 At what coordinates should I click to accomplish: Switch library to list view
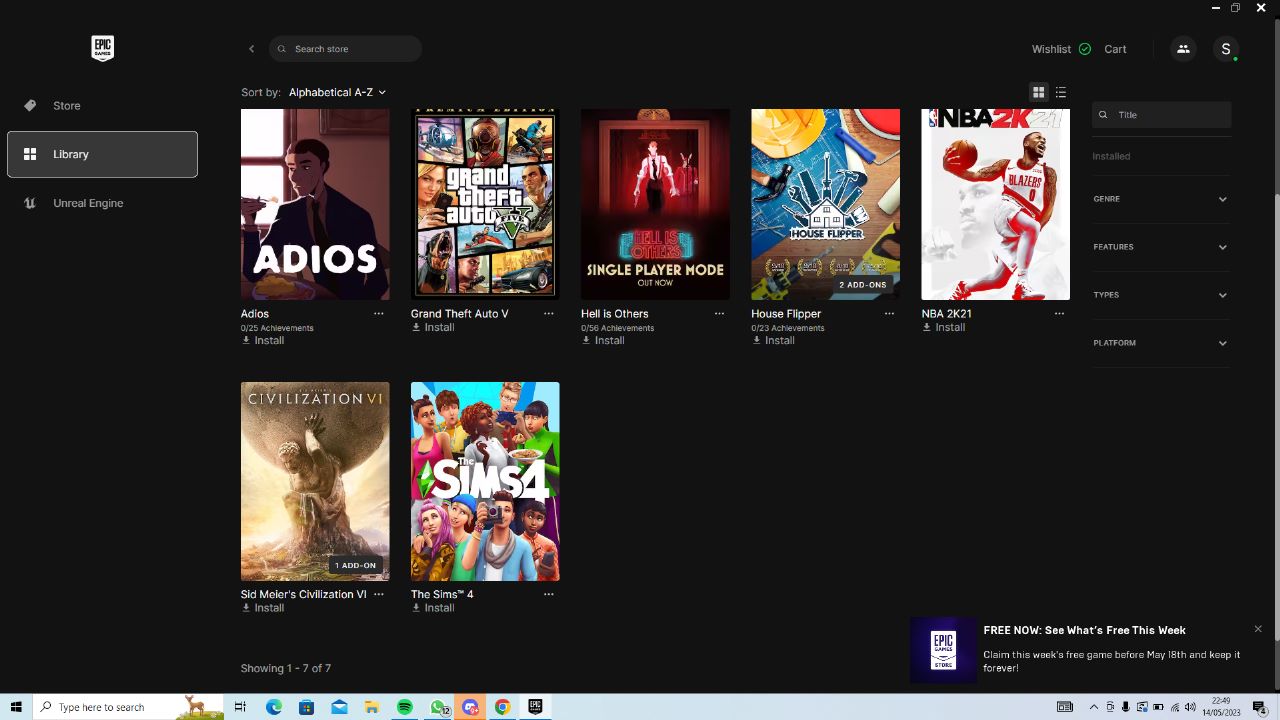click(x=1061, y=92)
